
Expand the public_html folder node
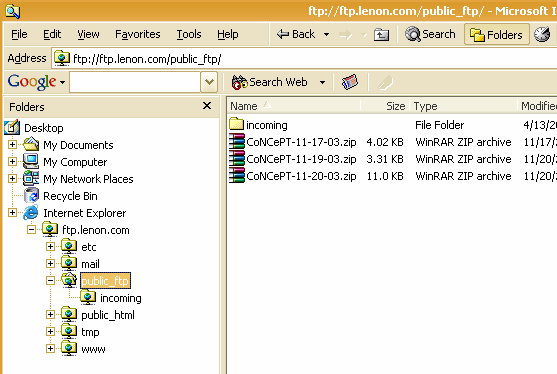pos(50,315)
